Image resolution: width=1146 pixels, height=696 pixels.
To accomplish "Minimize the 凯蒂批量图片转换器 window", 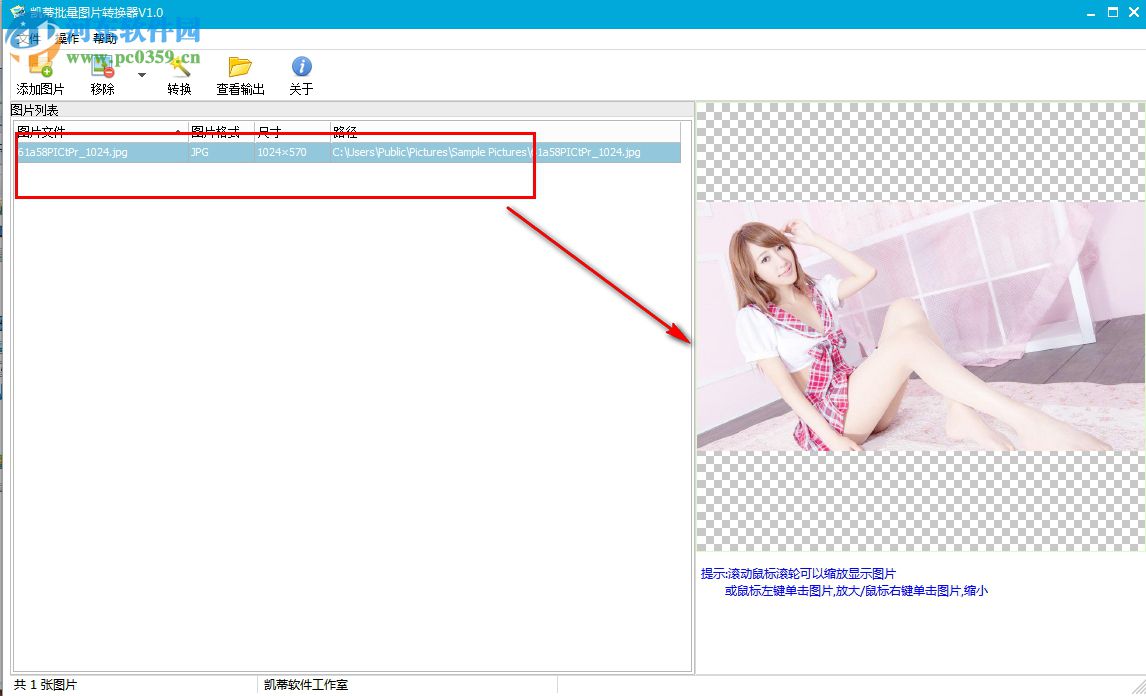I will pyautogui.click(x=1091, y=13).
